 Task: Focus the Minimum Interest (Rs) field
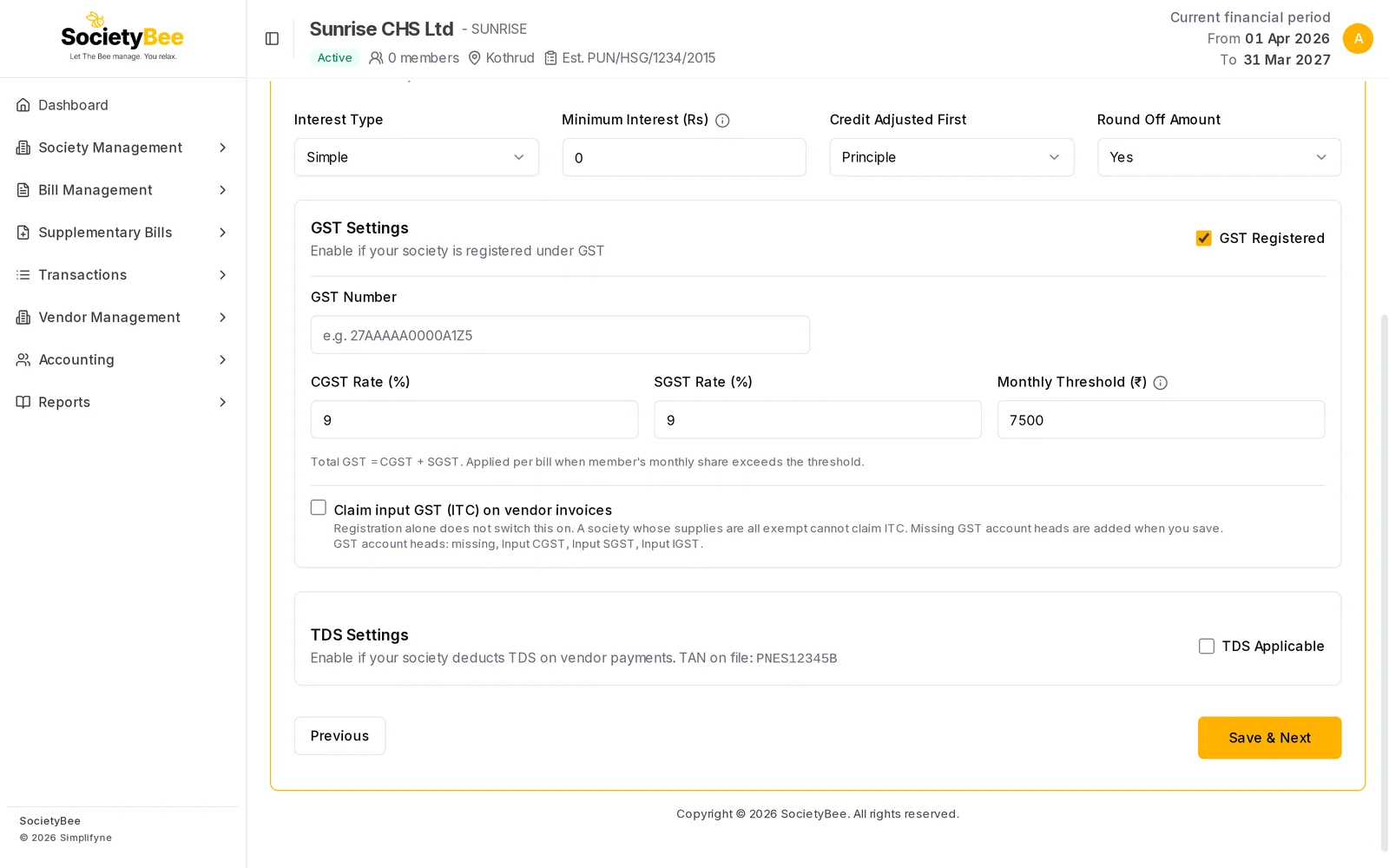pos(684,157)
